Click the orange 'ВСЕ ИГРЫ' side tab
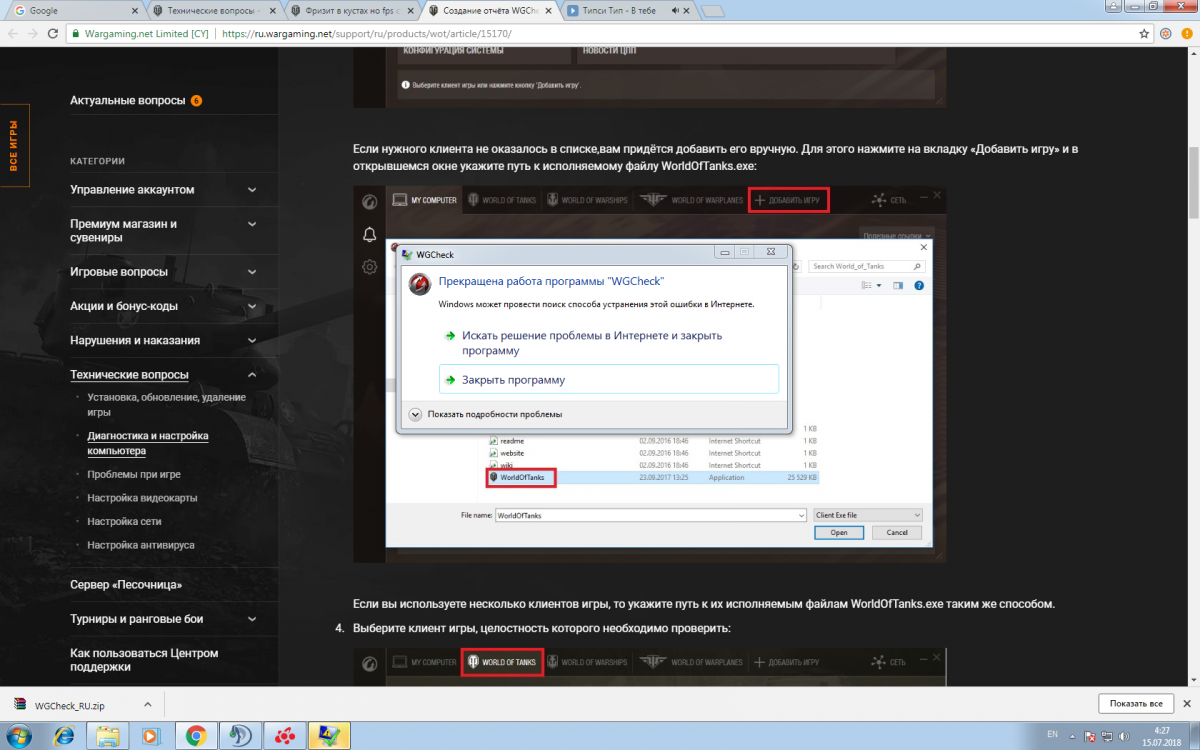The width and height of the screenshot is (1200, 750). 14,145
